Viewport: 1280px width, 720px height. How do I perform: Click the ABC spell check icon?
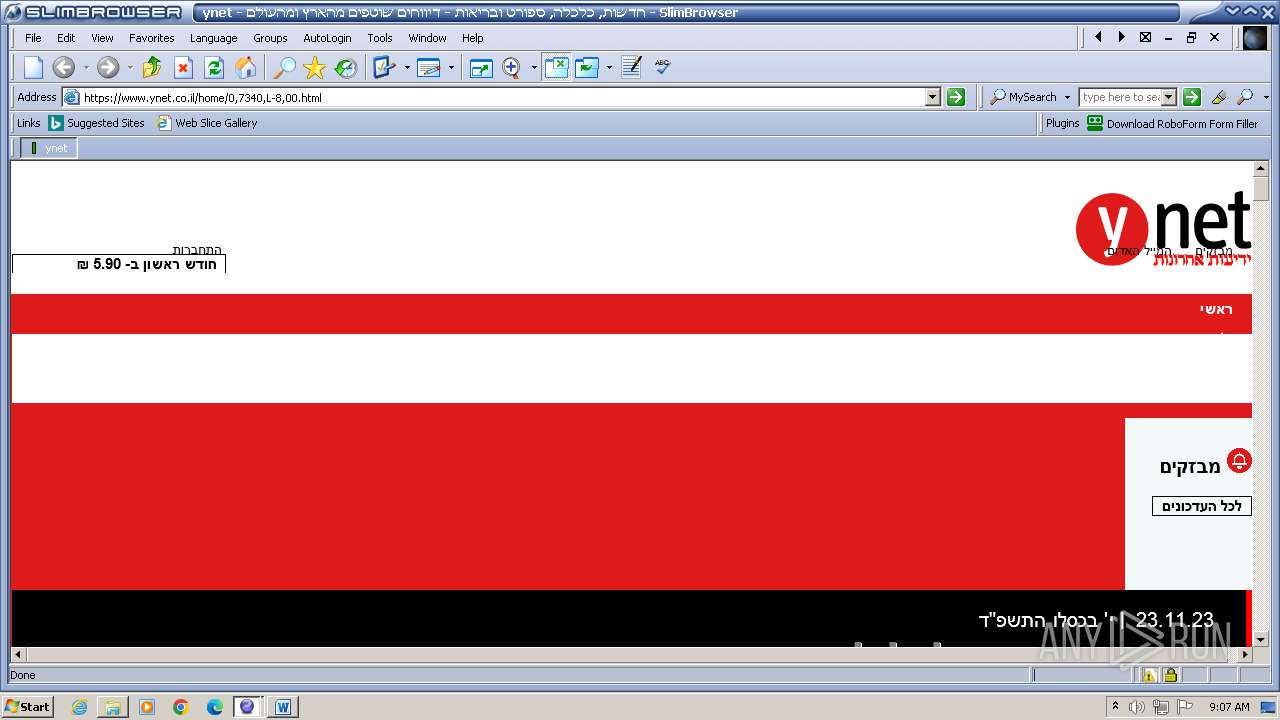(x=662, y=67)
